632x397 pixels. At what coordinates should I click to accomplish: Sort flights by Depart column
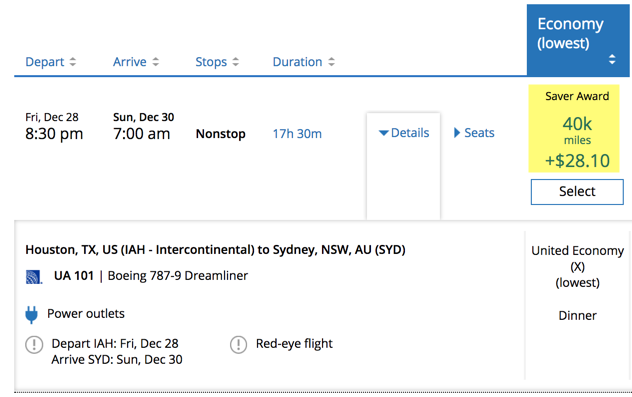[45, 62]
